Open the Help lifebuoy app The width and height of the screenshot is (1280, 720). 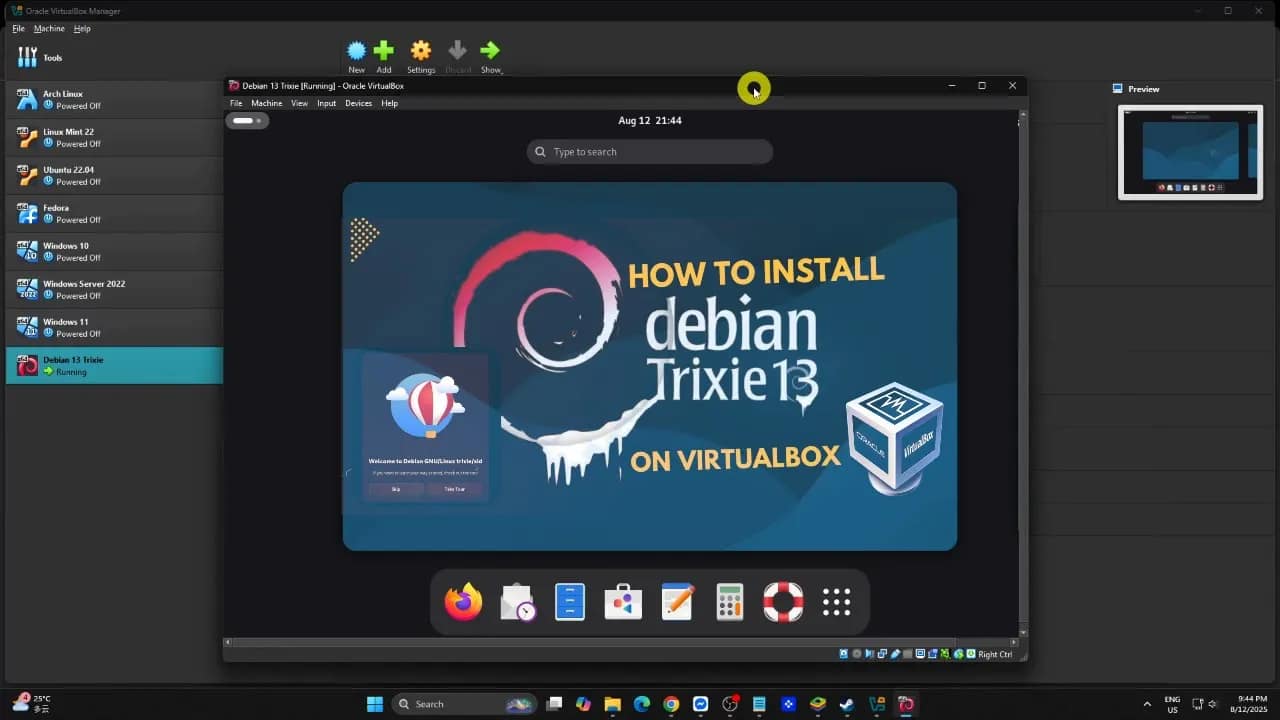pyautogui.click(x=783, y=601)
